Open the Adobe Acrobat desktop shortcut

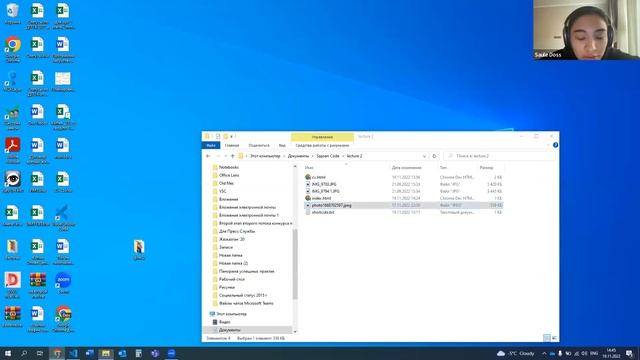point(13,149)
